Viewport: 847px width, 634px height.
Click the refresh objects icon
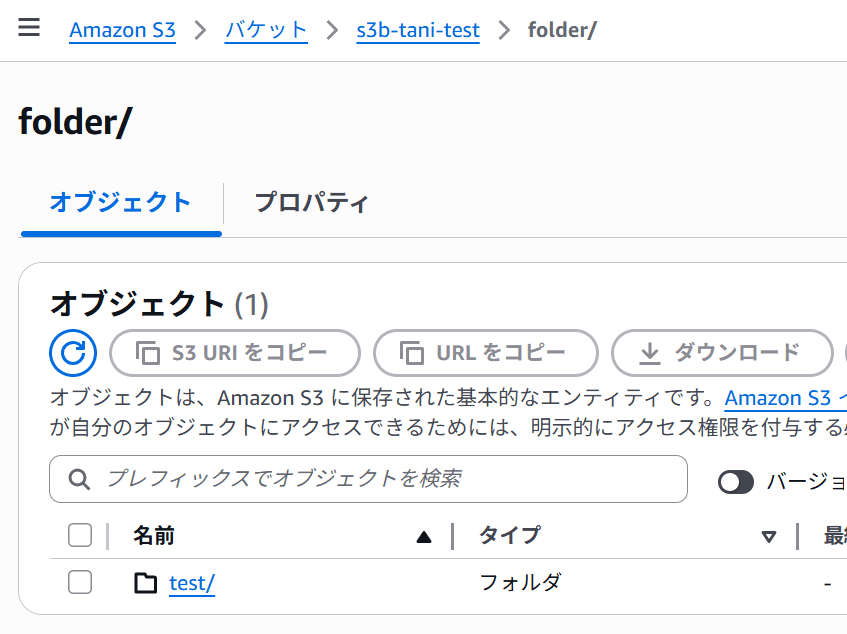point(73,352)
